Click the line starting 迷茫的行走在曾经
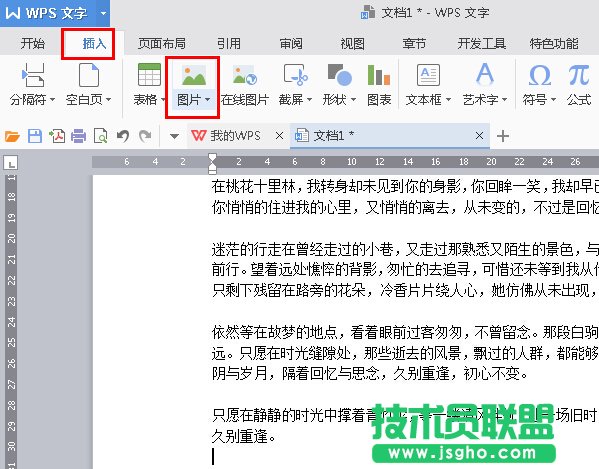This screenshot has height=469, width=599. (405, 249)
